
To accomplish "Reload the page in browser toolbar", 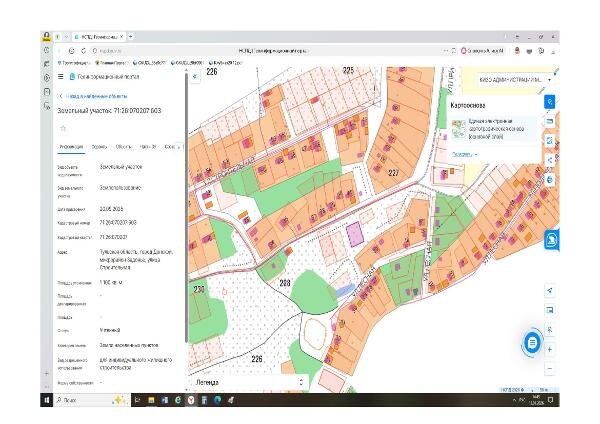I will point(83,51).
